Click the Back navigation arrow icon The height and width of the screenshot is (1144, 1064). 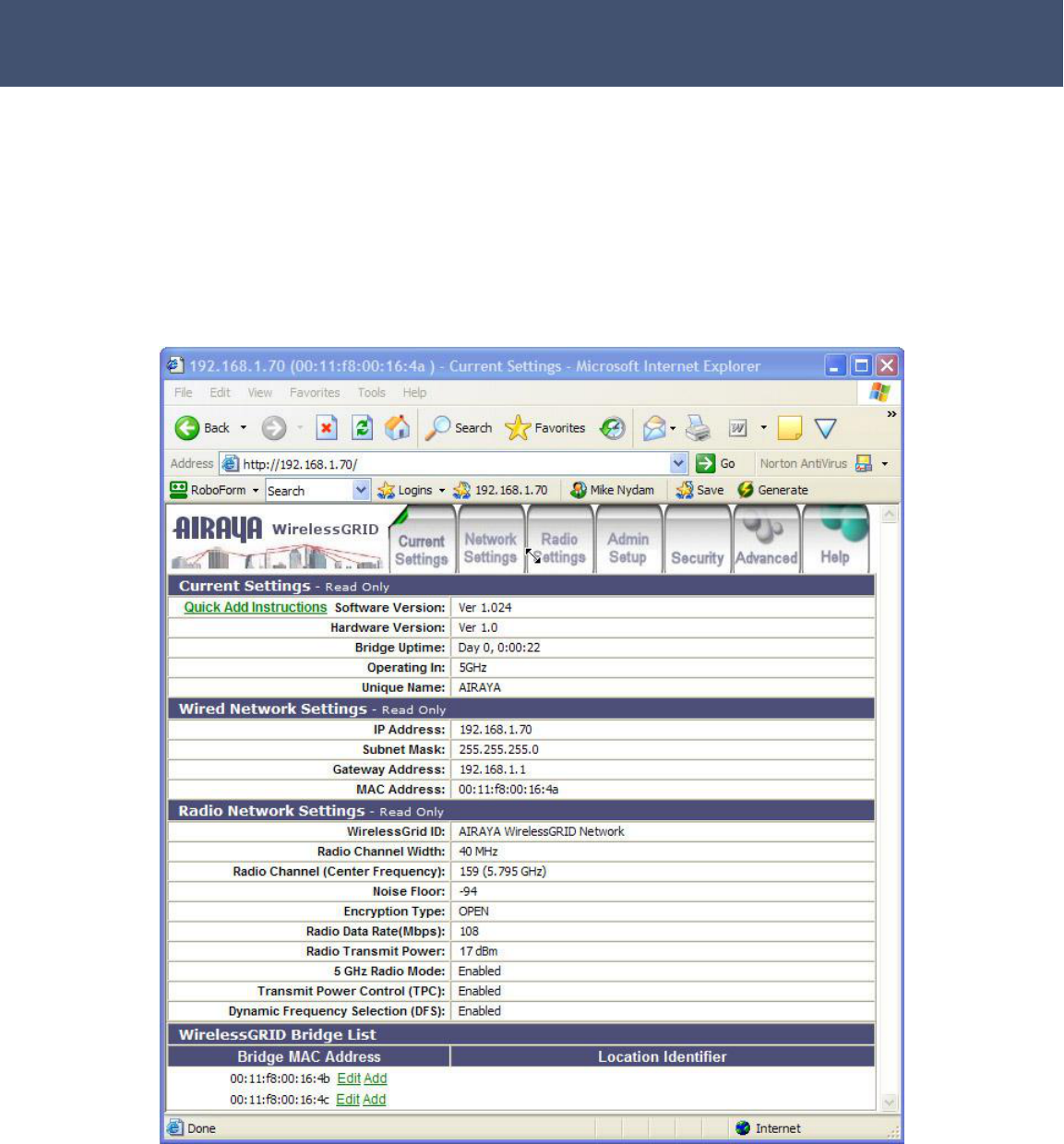pos(187,428)
